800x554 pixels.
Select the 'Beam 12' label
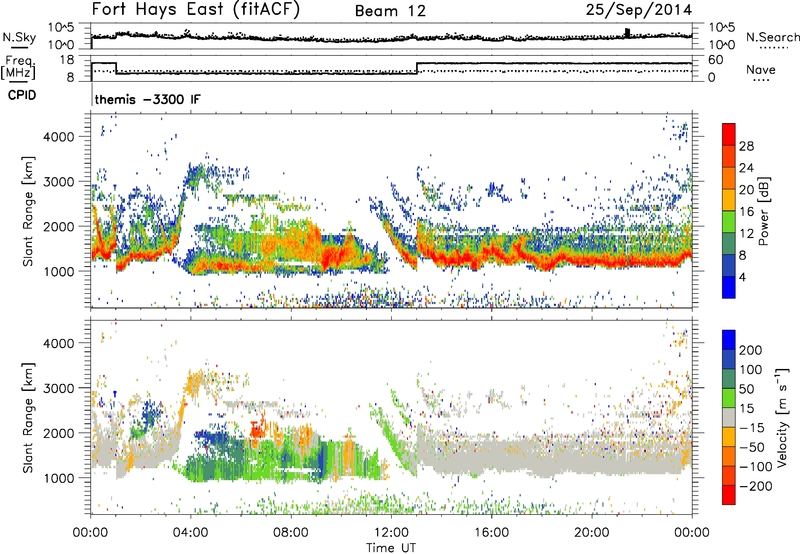click(x=390, y=11)
